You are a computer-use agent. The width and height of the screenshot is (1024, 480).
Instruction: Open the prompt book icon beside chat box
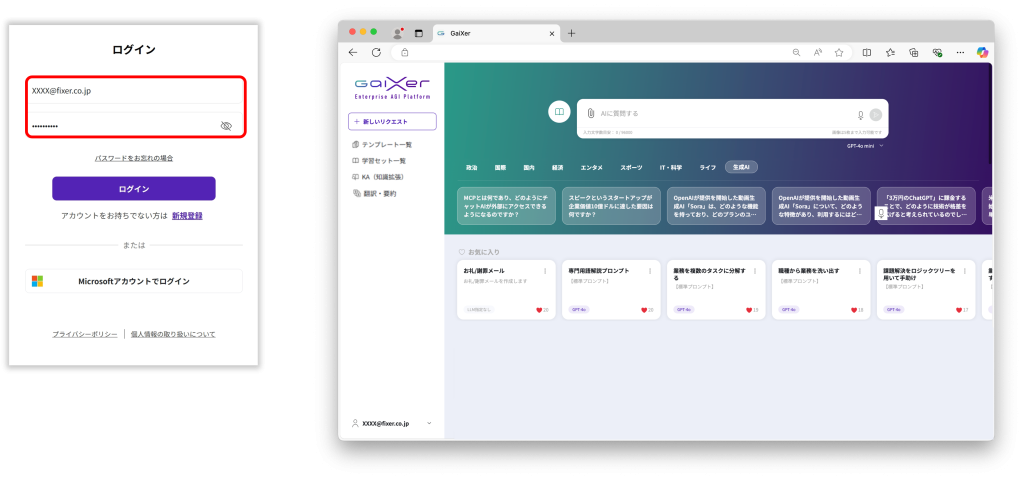[x=559, y=112]
